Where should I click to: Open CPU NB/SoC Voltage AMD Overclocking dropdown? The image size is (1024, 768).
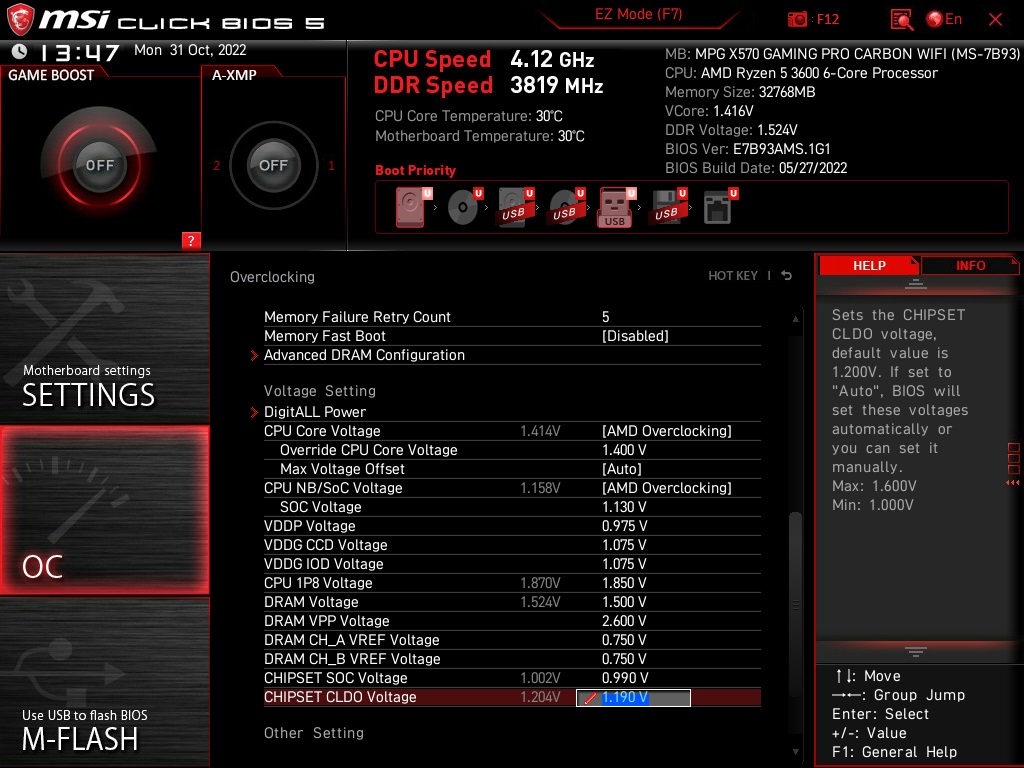[666, 488]
